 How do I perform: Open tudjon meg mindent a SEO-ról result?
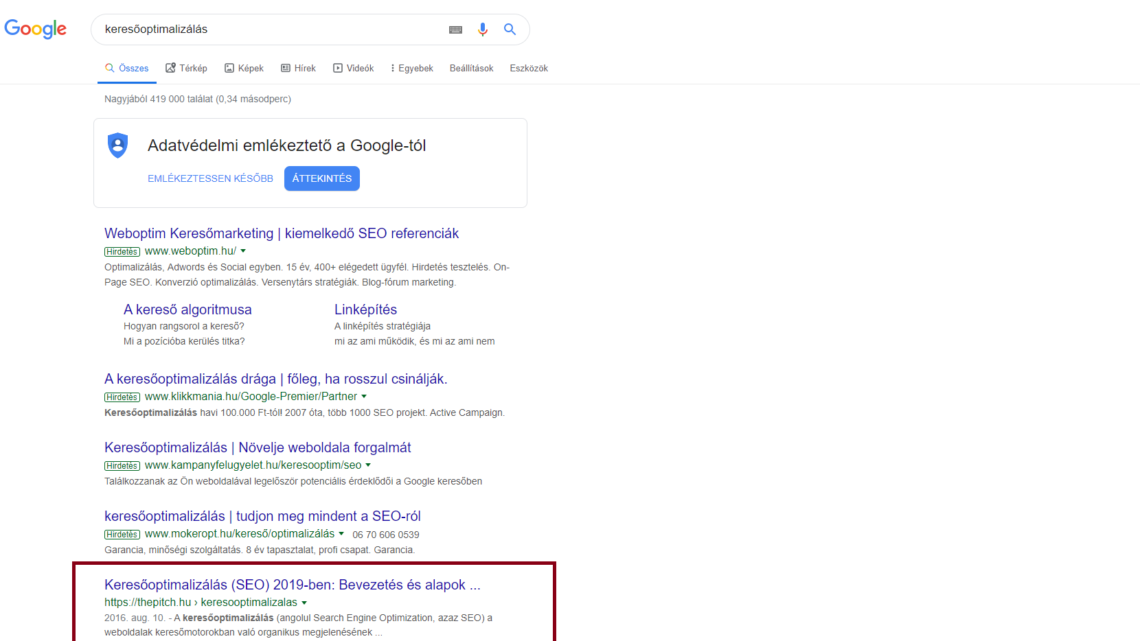coord(262,516)
